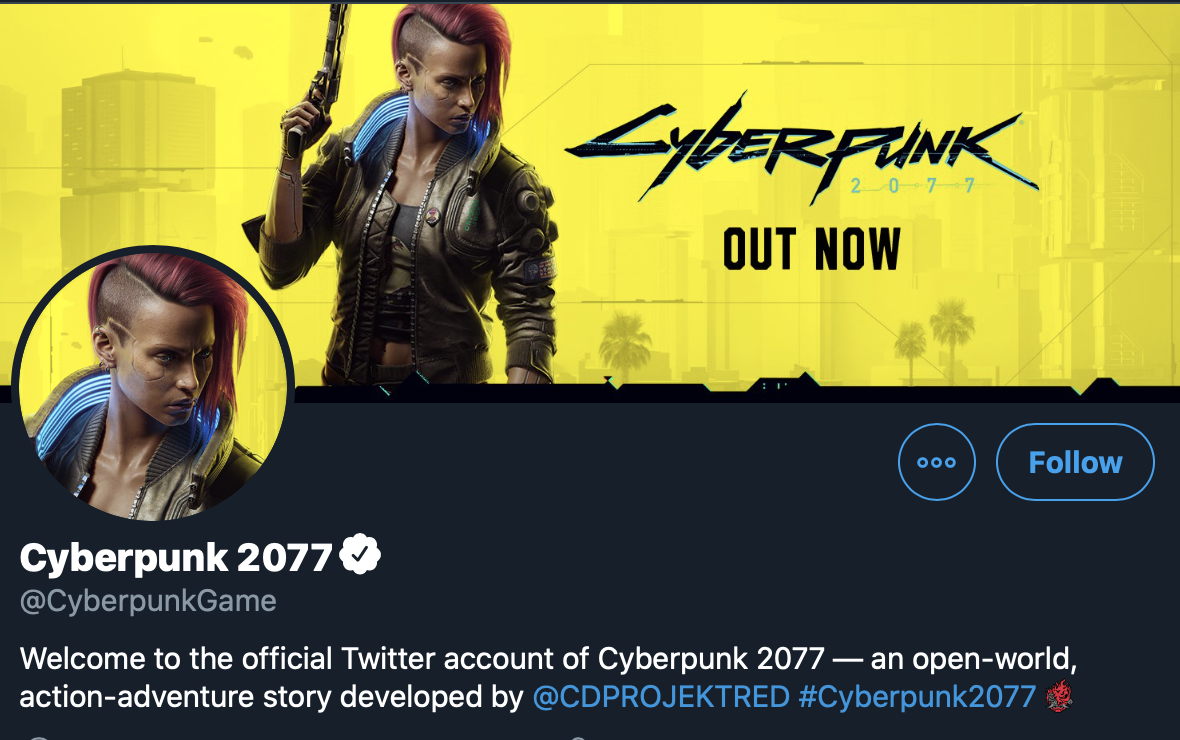Open the @CDPROJEKTRED mention link
This screenshot has height=740, width=1180.
(x=661, y=696)
